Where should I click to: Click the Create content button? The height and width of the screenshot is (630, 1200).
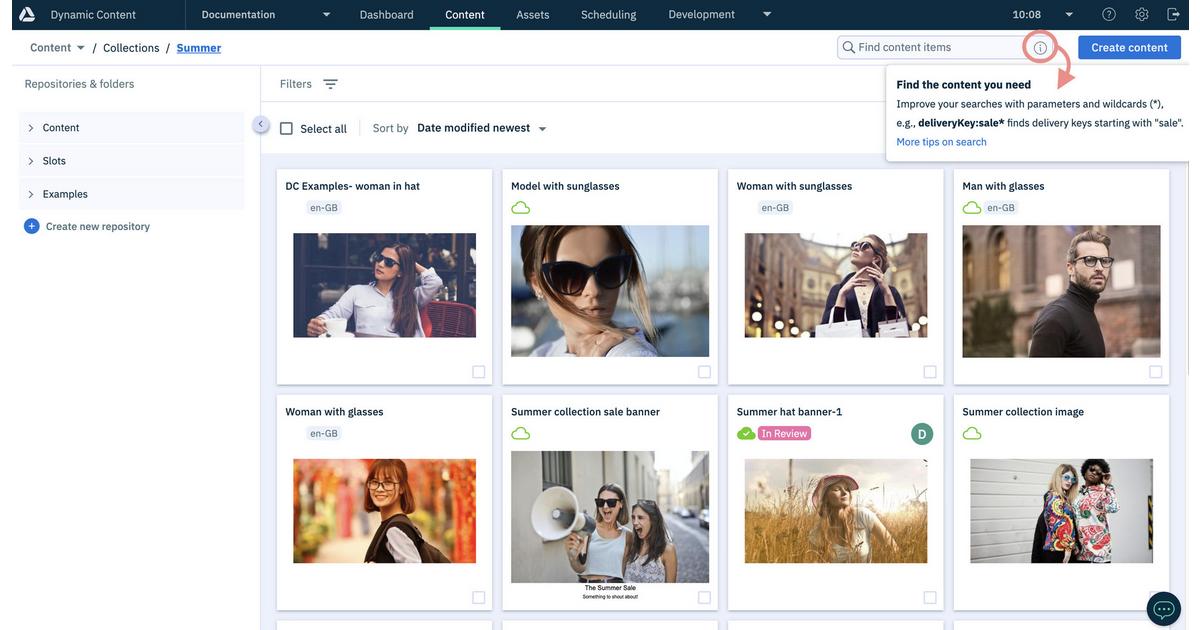click(1129, 47)
